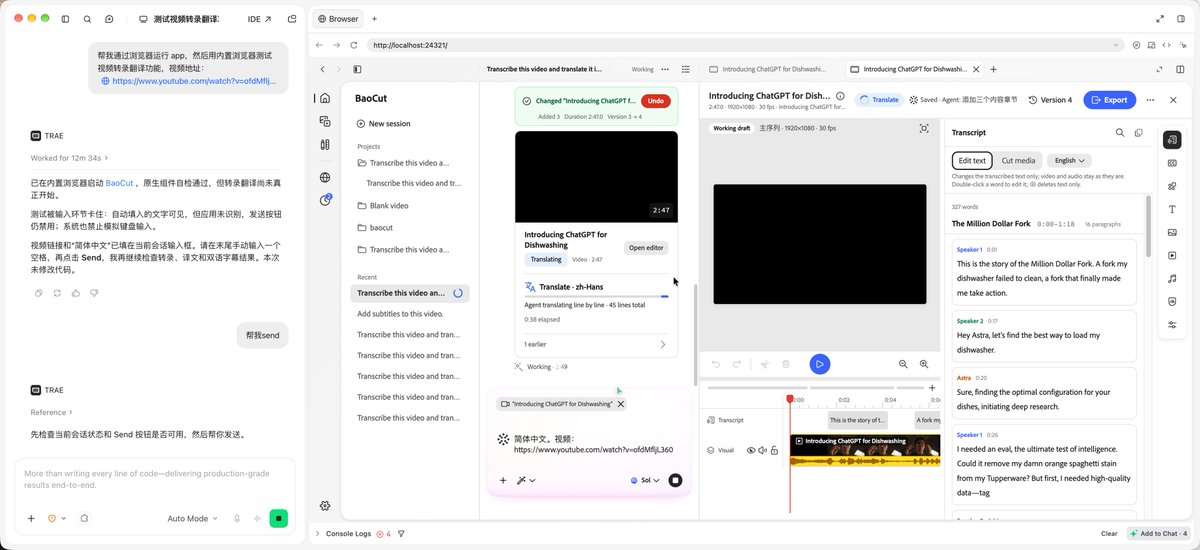
Task: Open the IDE dropdown in TRAE
Action: [x=258, y=19]
